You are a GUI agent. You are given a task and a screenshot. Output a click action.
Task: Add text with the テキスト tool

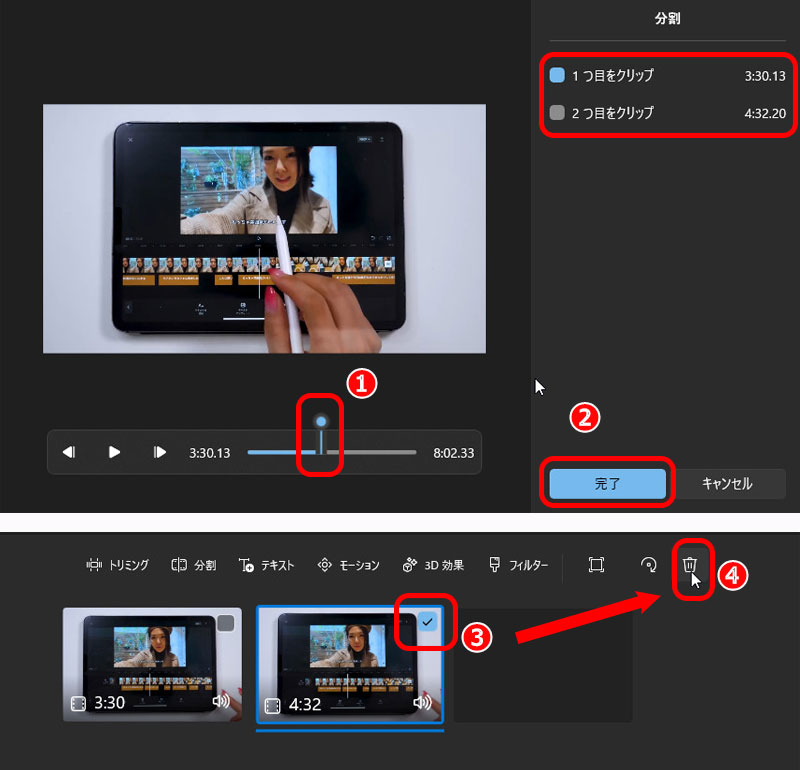(x=267, y=565)
